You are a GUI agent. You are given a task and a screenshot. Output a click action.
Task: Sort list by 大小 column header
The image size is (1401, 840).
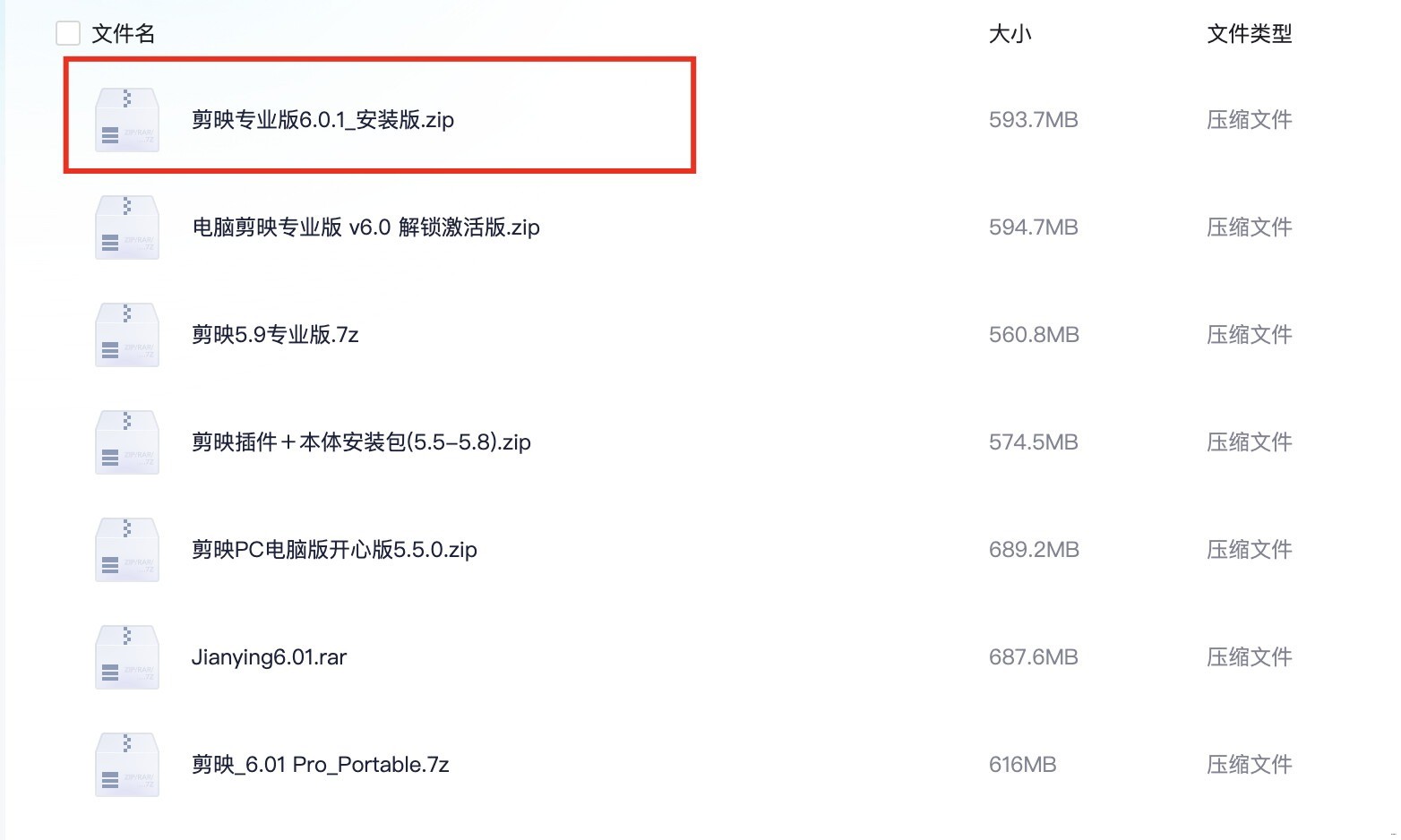point(1010,34)
